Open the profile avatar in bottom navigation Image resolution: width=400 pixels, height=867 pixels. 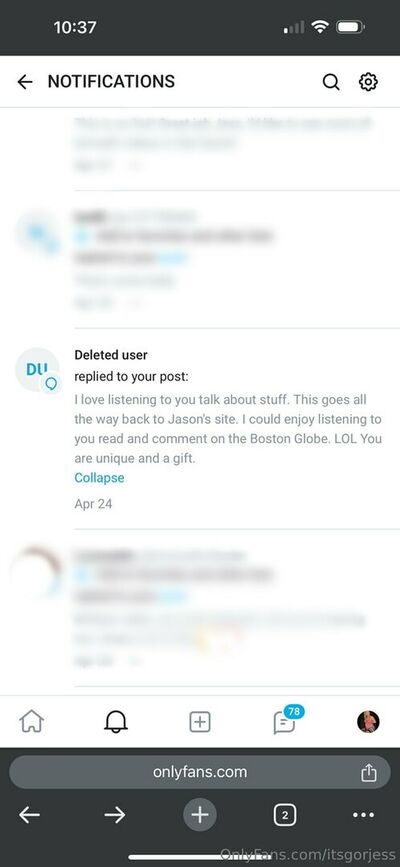pyautogui.click(x=368, y=722)
